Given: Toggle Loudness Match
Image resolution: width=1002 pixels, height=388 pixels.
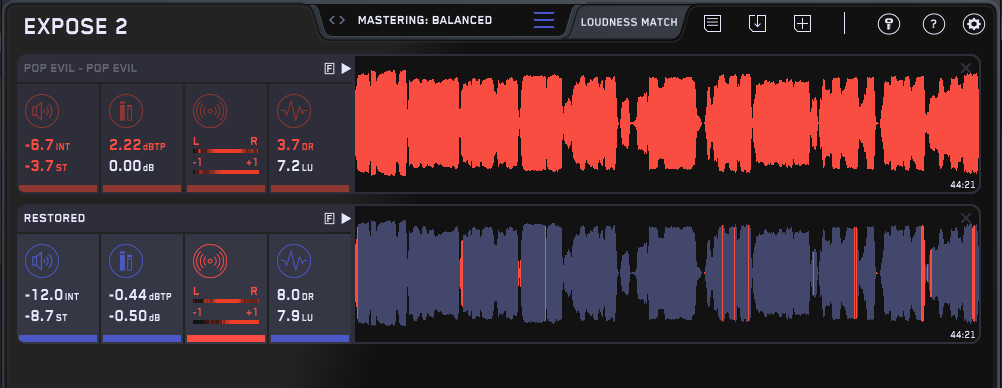Looking at the screenshot, I should point(629,22).
